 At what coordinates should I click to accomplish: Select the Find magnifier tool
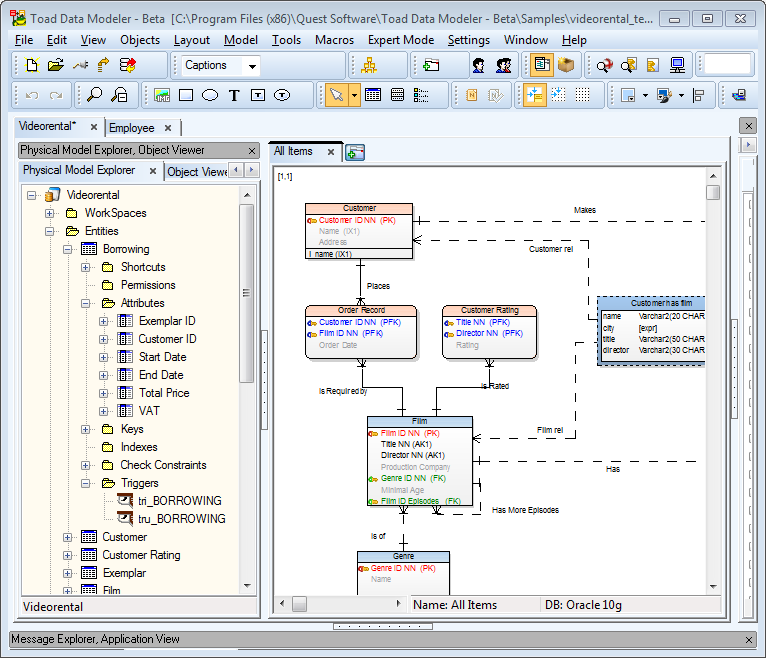click(95, 95)
